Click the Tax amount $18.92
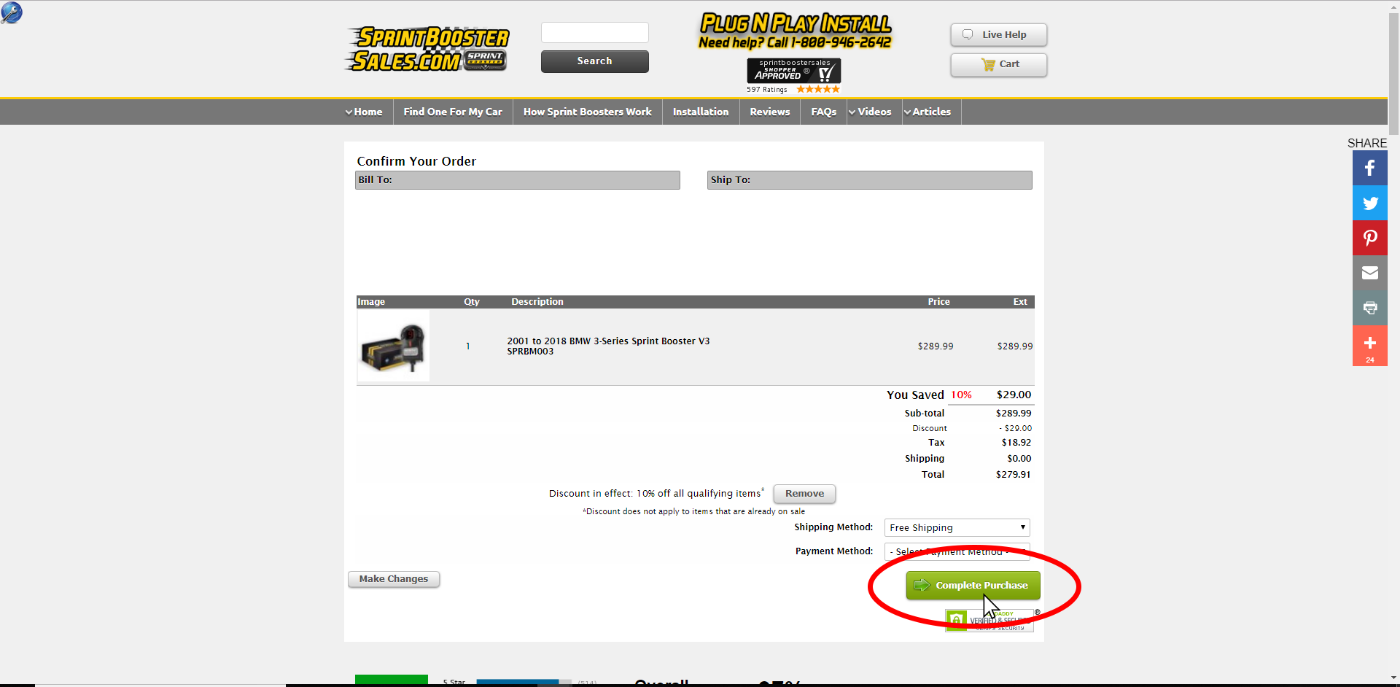Viewport: 1400px width, 687px height. click(x=1016, y=442)
